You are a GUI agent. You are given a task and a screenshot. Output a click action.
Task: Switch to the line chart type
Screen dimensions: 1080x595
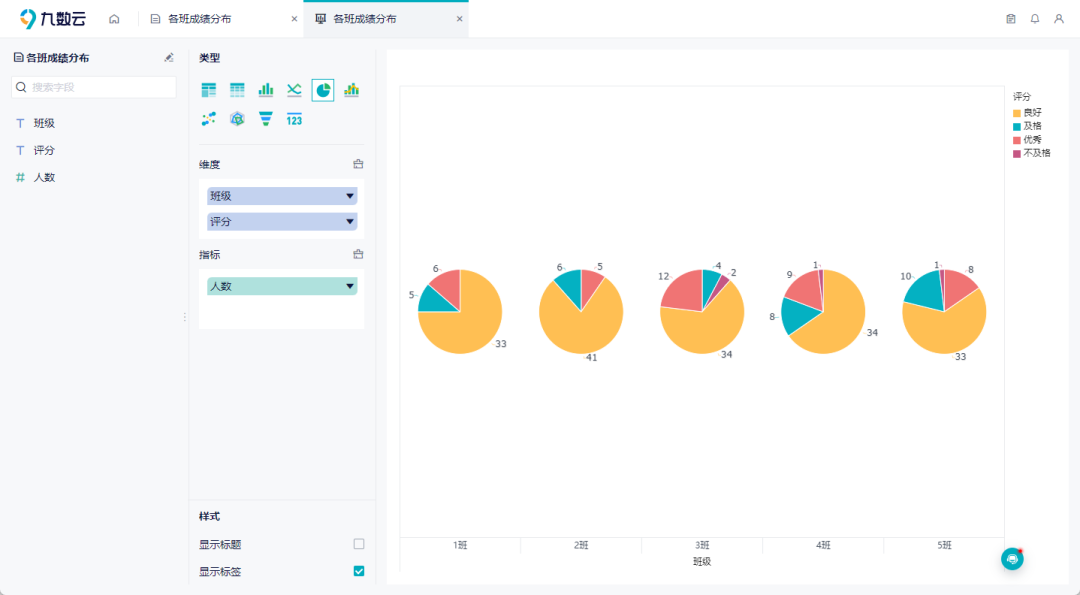click(294, 90)
